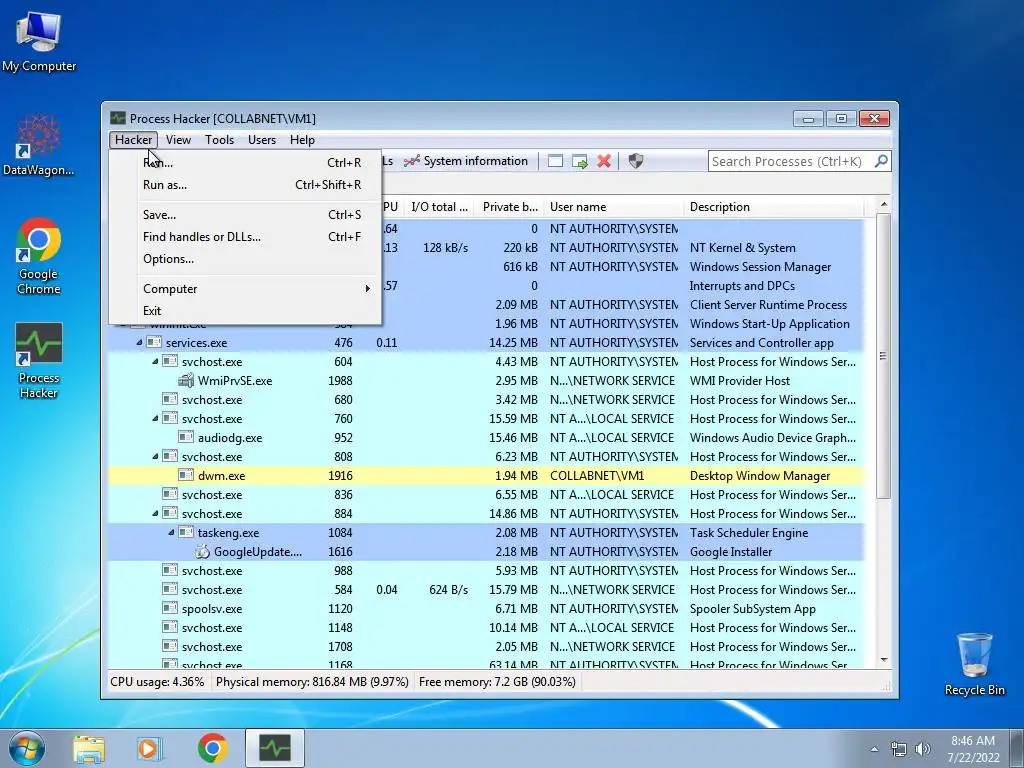Click the GoogleUpdate process icon
The image size is (1024, 768).
pyautogui.click(x=202, y=552)
